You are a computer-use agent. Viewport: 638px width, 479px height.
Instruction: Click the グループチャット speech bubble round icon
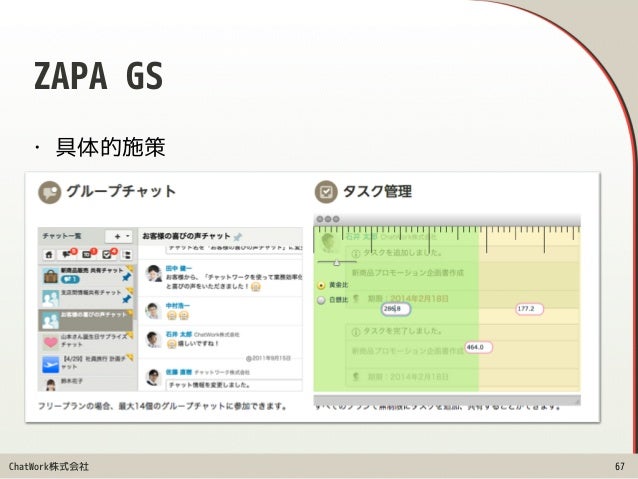(x=50, y=192)
